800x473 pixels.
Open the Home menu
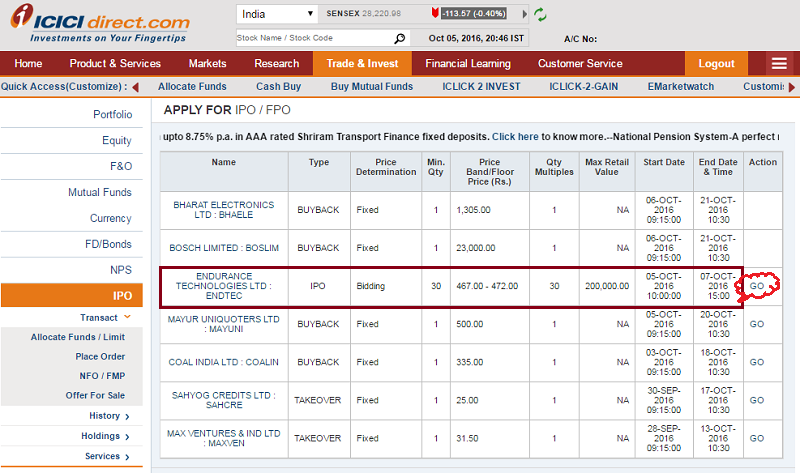tap(28, 63)
